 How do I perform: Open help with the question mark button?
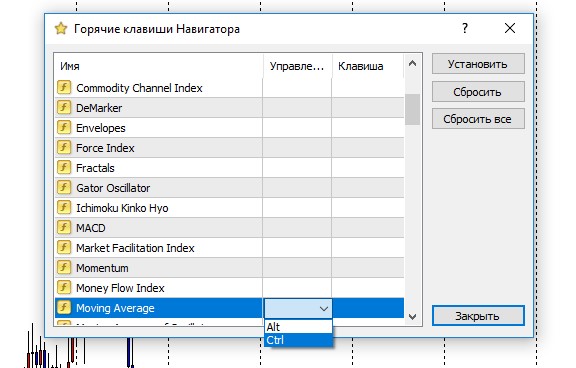pos(465,28)
